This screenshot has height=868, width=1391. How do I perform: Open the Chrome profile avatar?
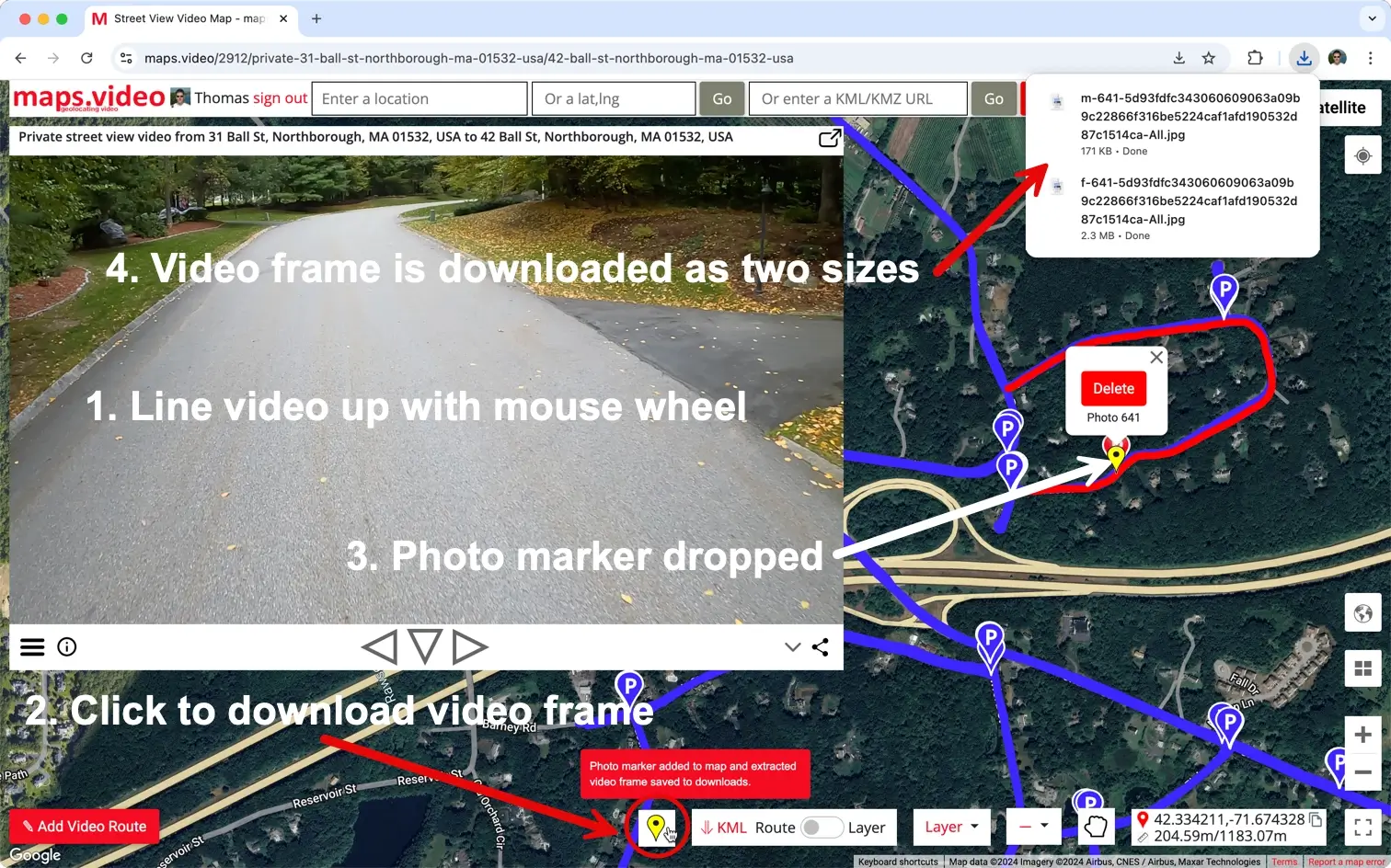[1338, 58]
